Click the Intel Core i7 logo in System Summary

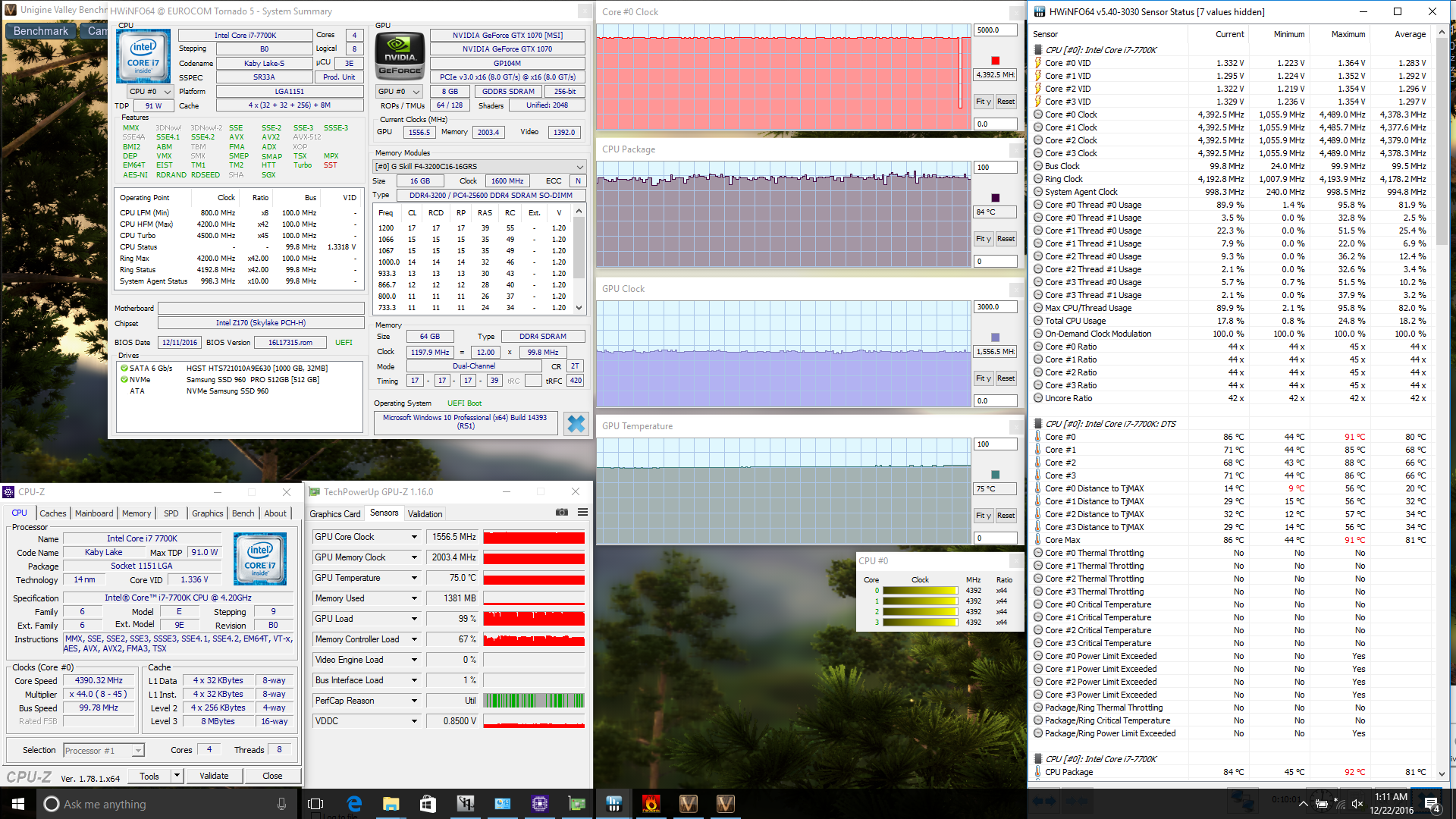143,56
